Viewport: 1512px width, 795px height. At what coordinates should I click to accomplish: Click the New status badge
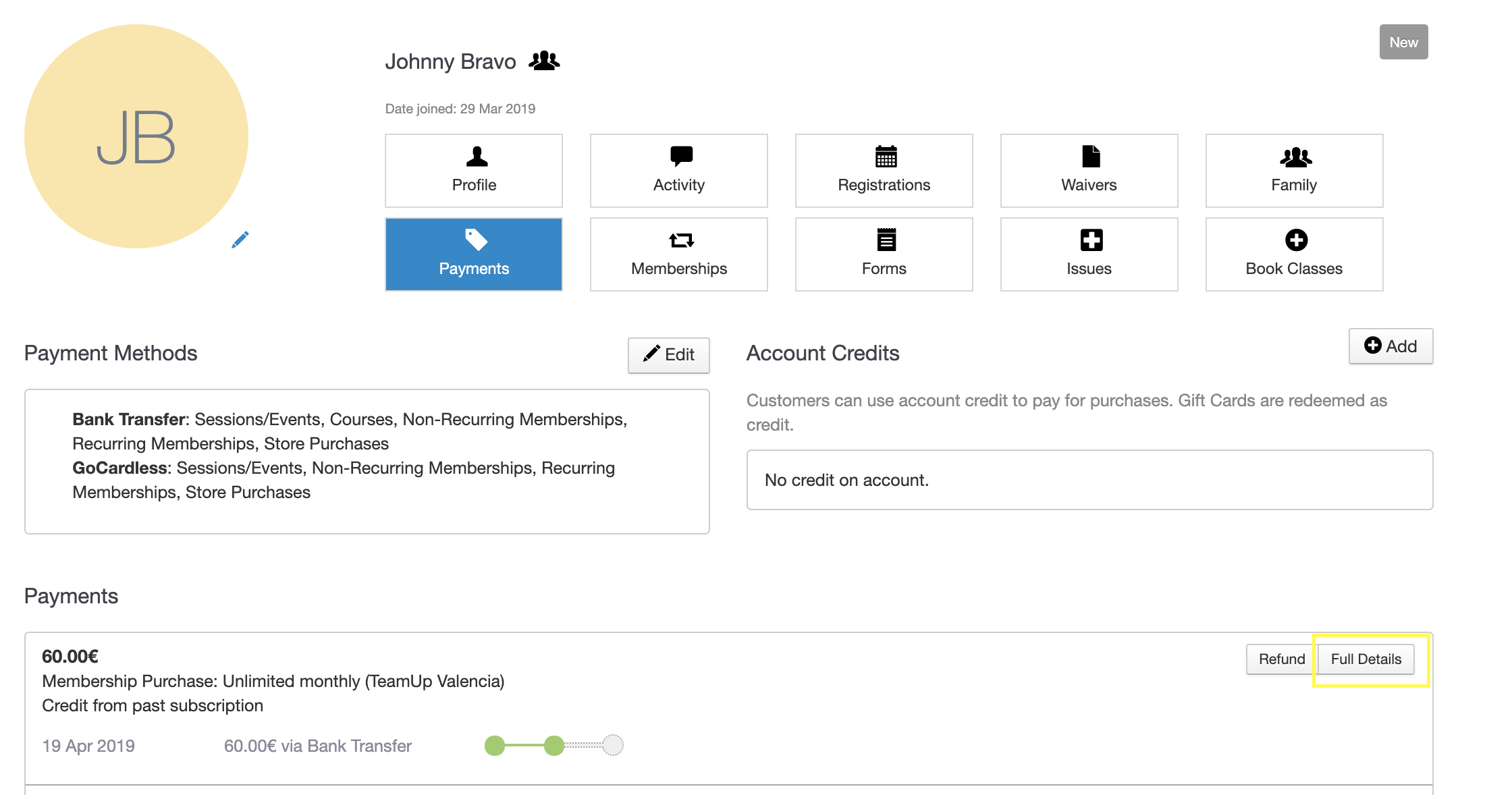[1403, 42]
